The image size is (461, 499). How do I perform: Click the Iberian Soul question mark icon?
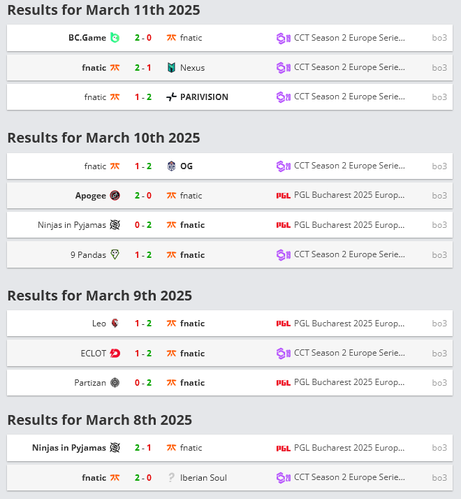click(x=171, y=478)
